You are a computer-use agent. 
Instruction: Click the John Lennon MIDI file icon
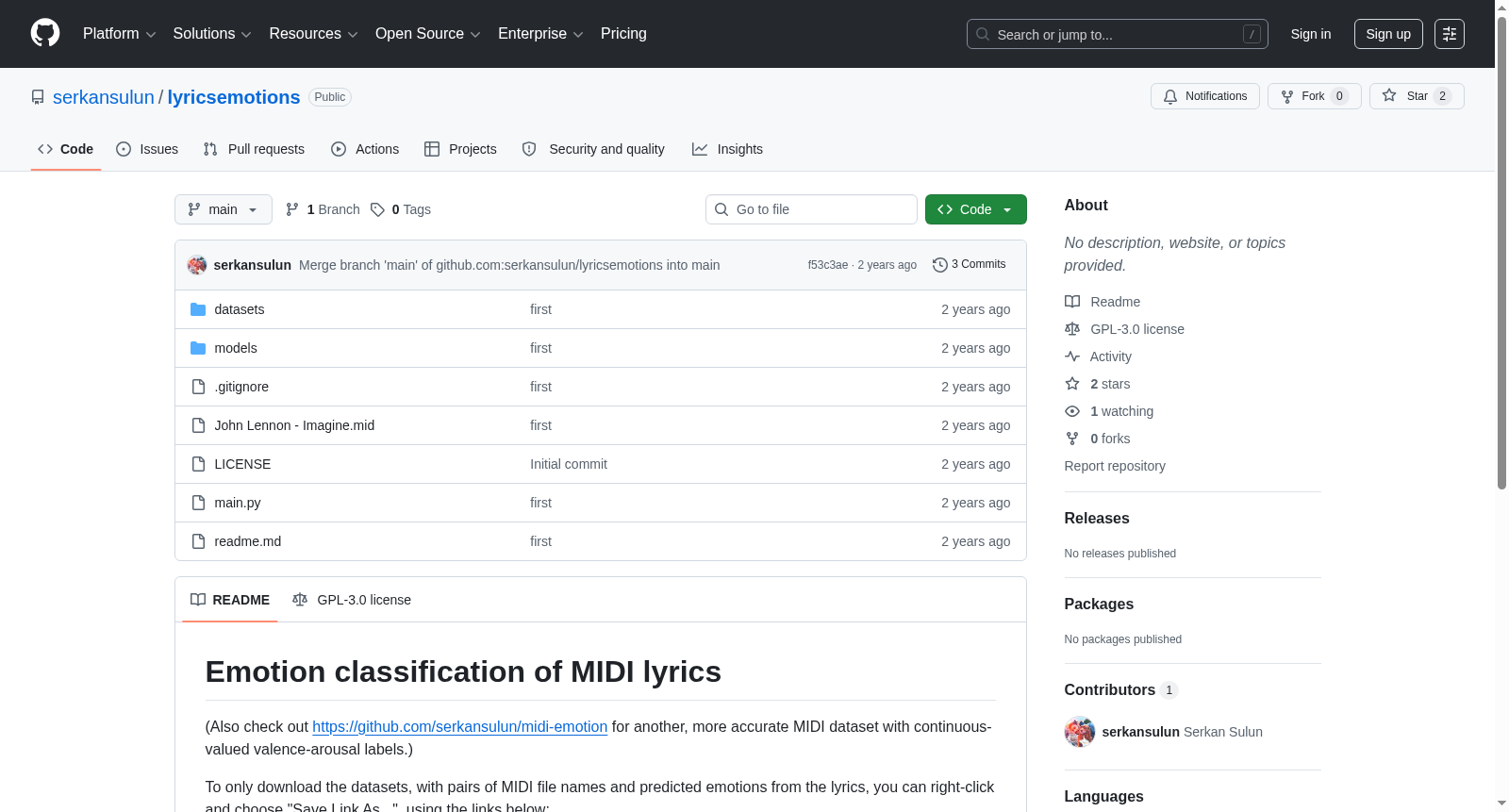click(198, 425)
